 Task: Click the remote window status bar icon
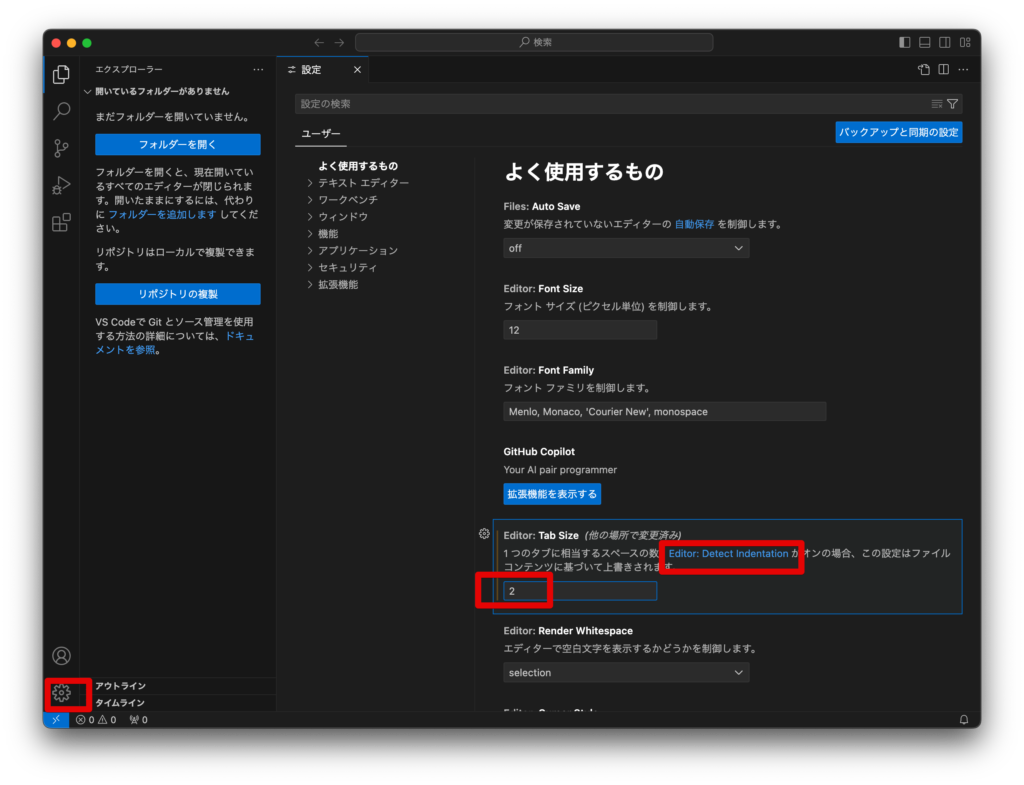pos(56,719)
